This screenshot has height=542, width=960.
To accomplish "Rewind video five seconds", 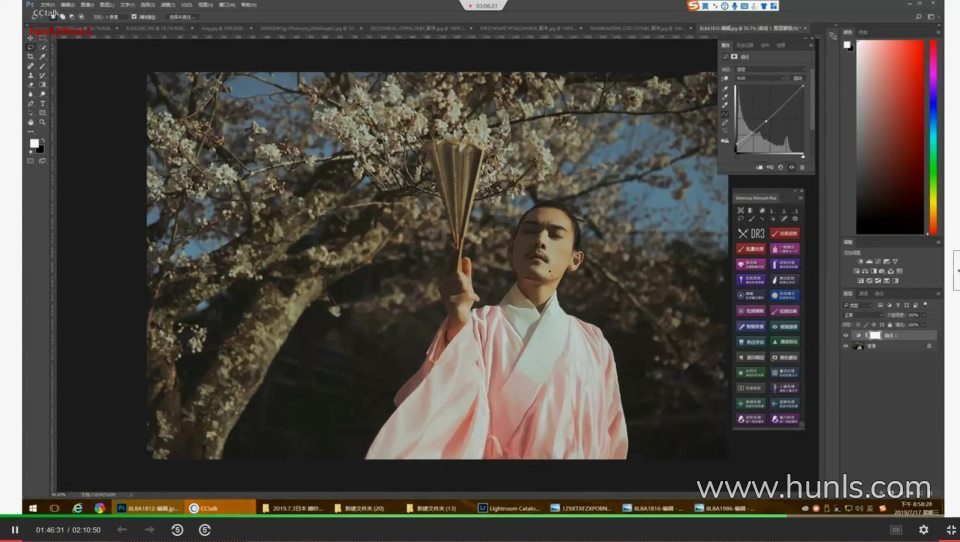I will click(178, 530).
